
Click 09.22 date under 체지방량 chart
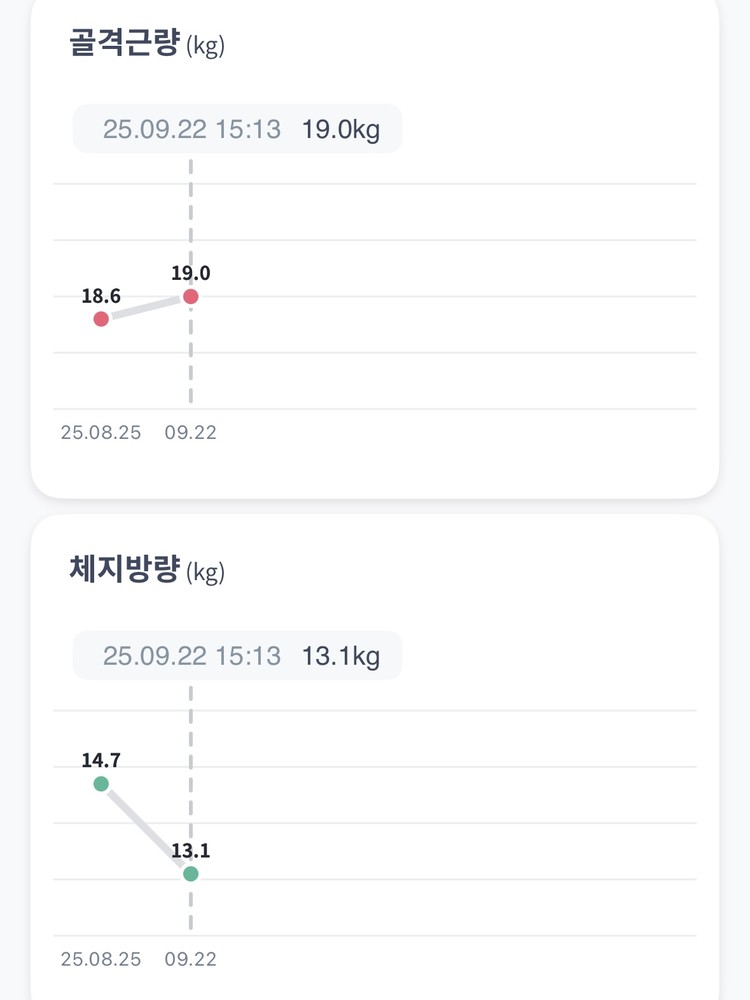(x=191, y=960)
